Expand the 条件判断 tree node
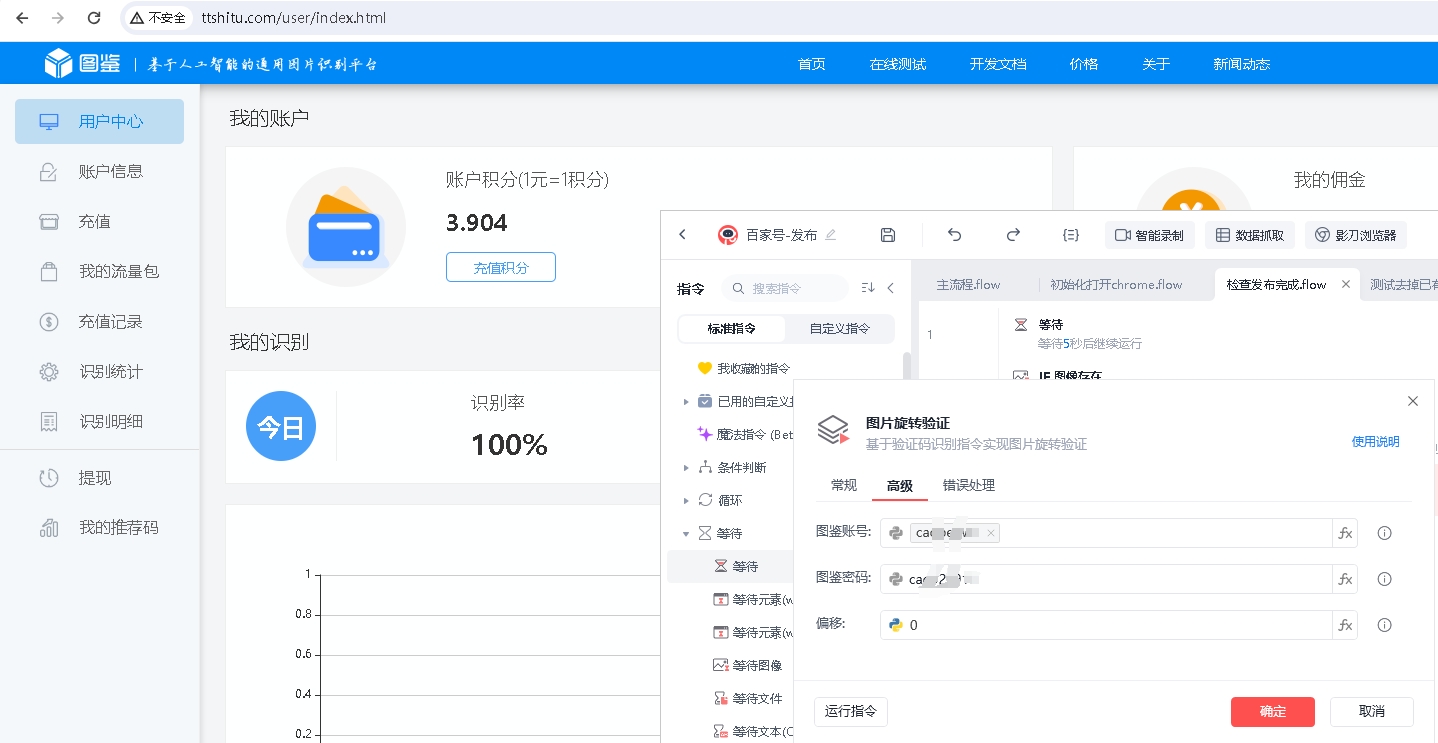This screenshot has width=1438, height=743. [x=686, y=467]
